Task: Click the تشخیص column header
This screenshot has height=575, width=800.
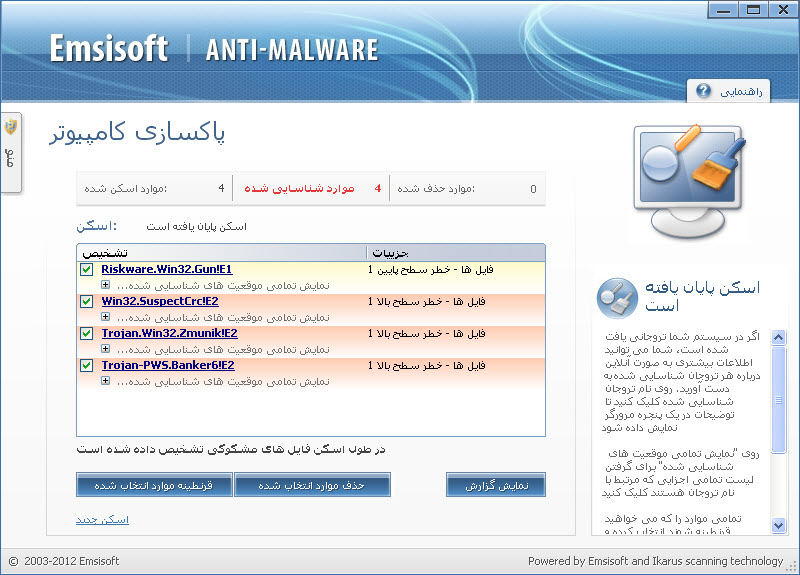Action: pos(221,253)
